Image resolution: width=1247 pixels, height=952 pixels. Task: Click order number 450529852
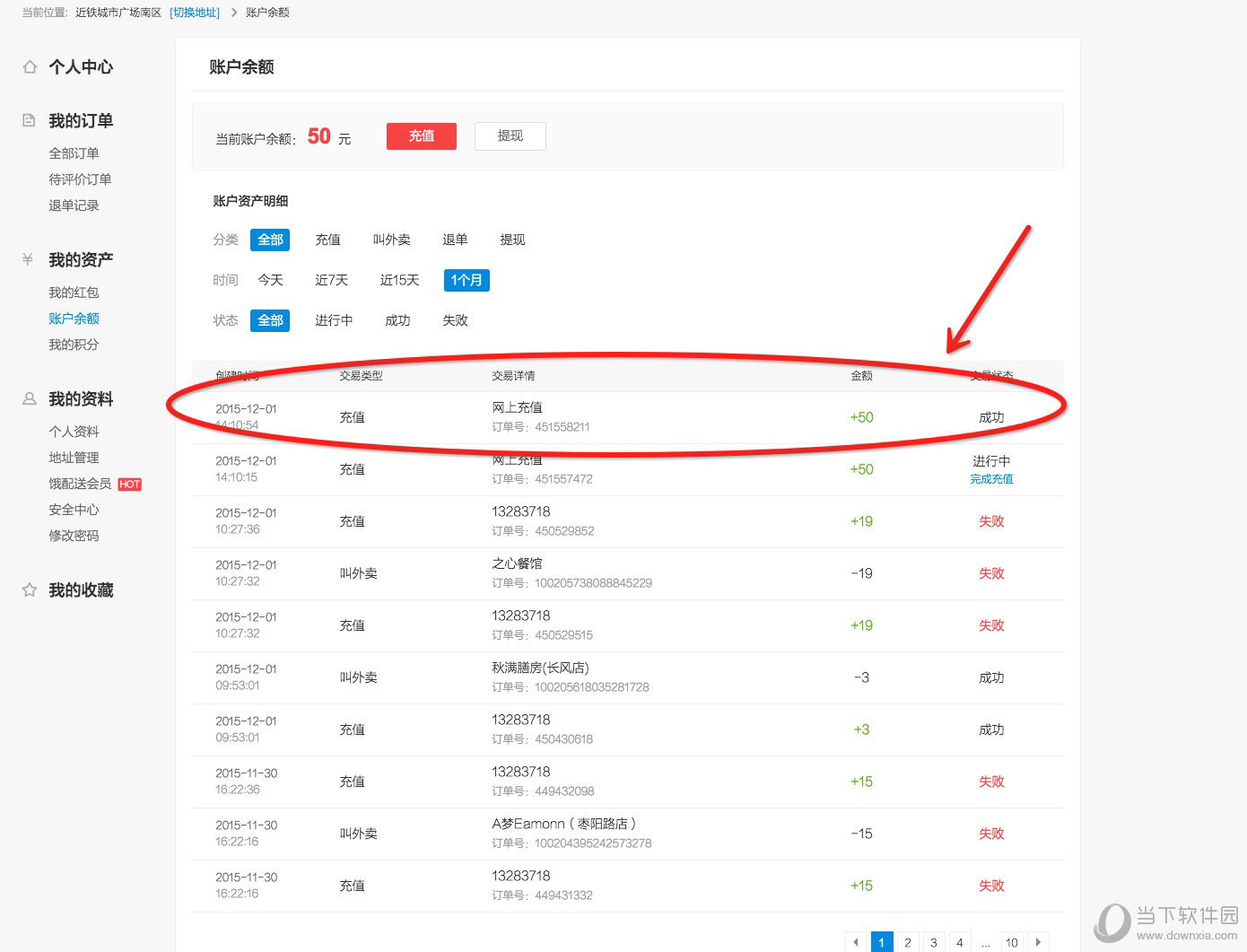[x=564, y=531]
